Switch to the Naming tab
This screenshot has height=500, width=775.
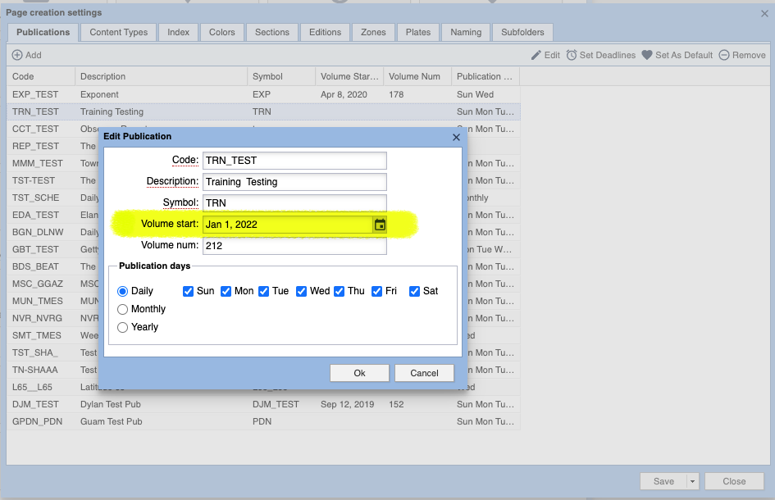[466, 32]
